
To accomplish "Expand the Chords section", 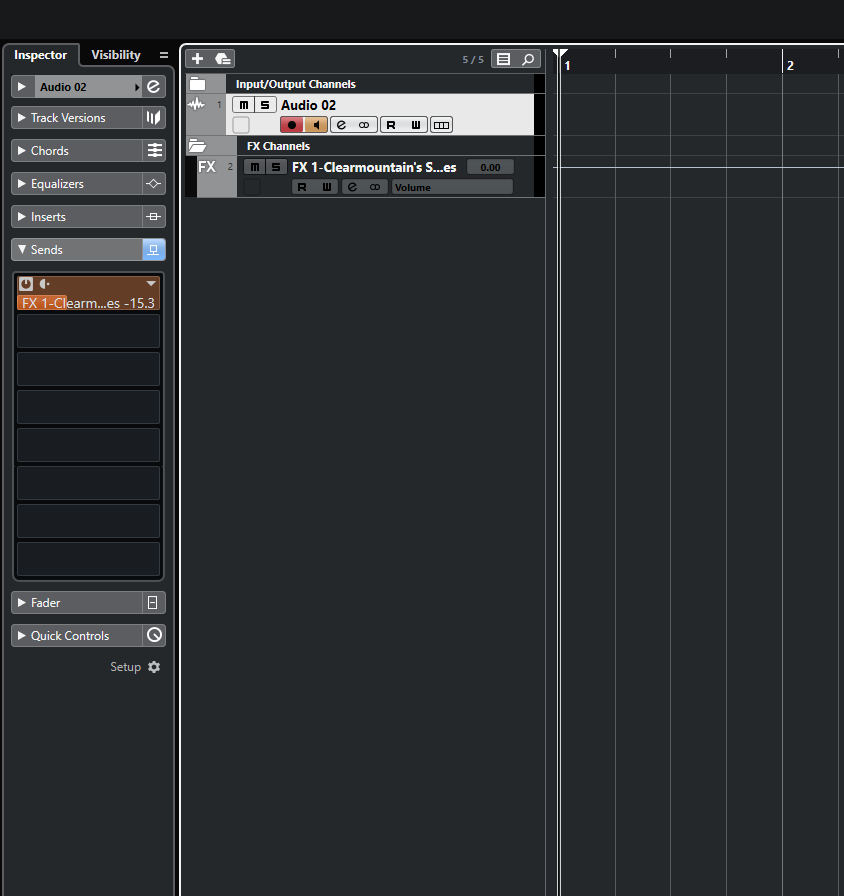I will [x=22, y=151].
